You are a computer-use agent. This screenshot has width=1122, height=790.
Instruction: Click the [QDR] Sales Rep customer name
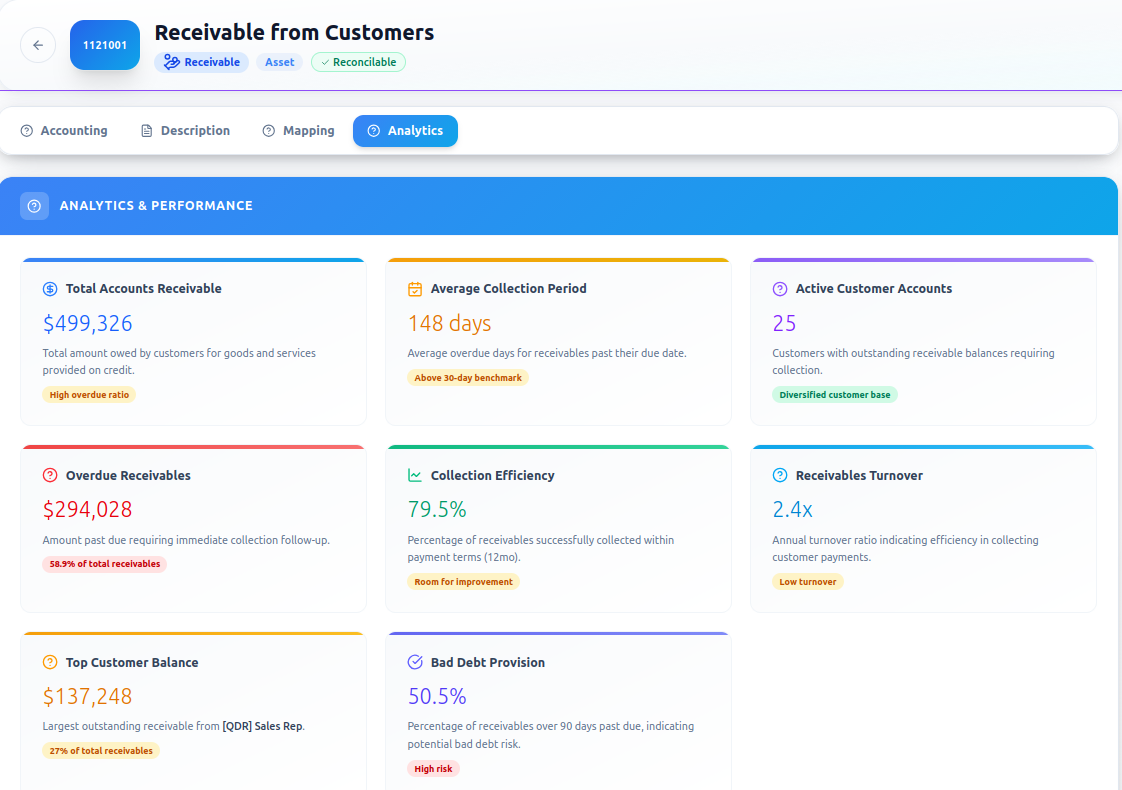pyautogui.click(x=263, y=726)
